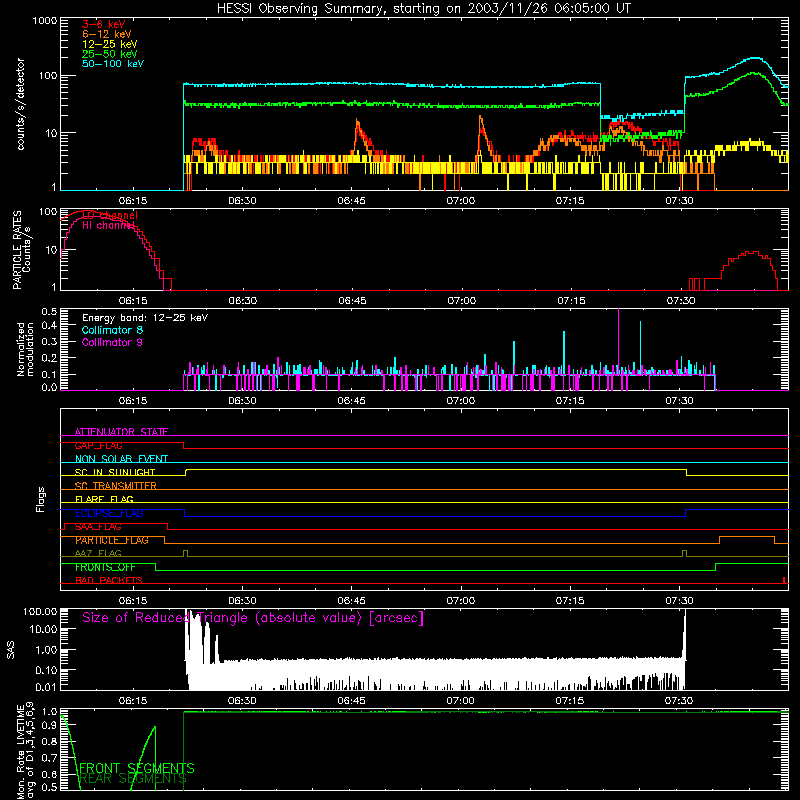800x800 pixels.
Task: Select the LO channel legend label
Action: 110,215
